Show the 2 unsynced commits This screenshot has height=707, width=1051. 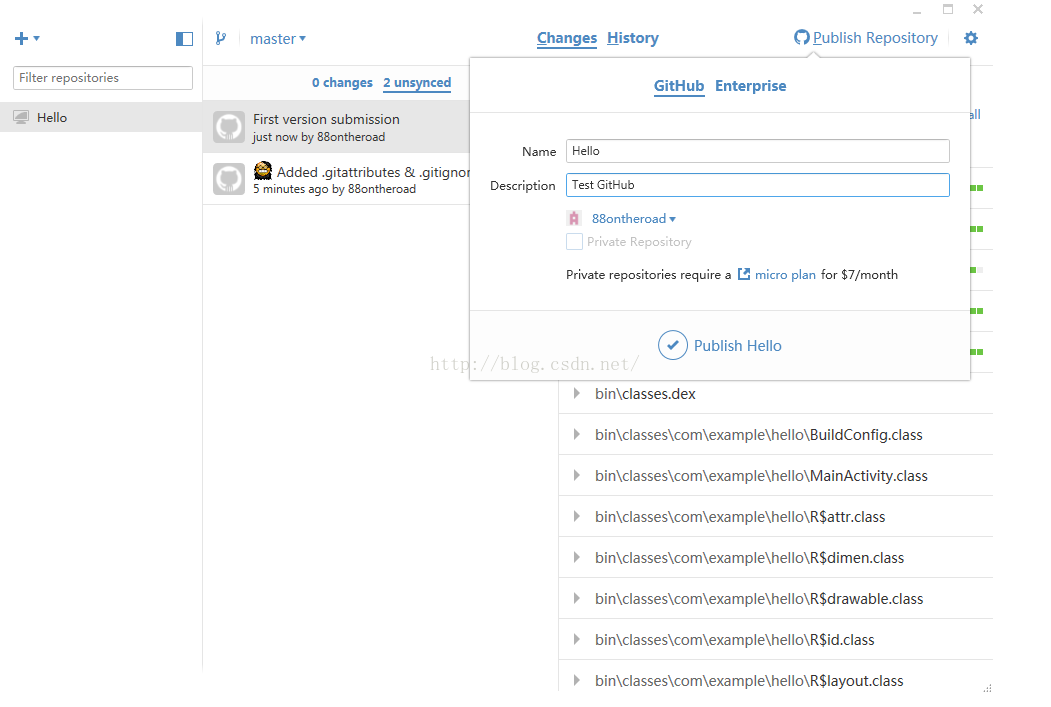coord(417,82)
